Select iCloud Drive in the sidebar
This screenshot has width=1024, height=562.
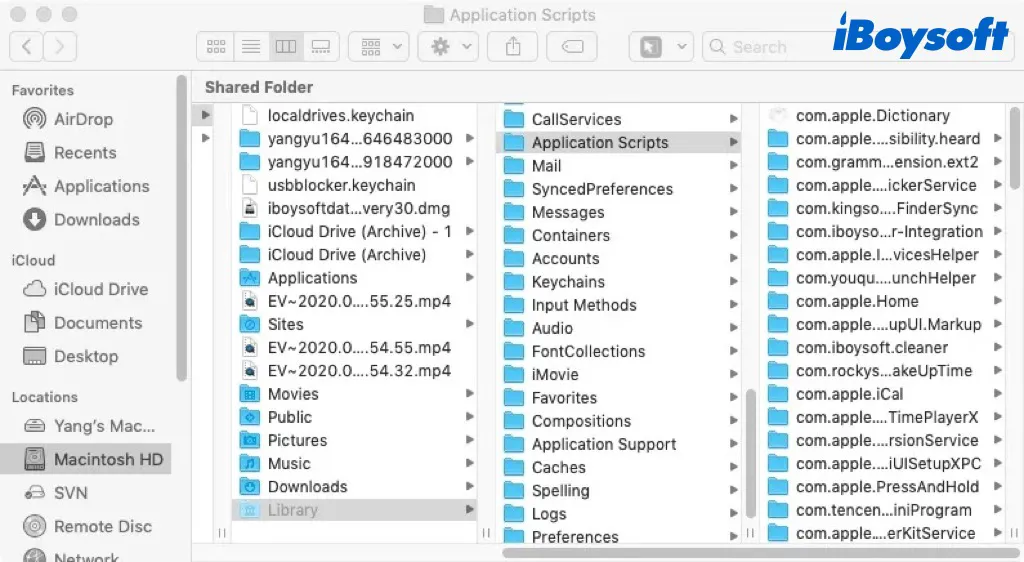pyautogui.click(x=100, y=289)
